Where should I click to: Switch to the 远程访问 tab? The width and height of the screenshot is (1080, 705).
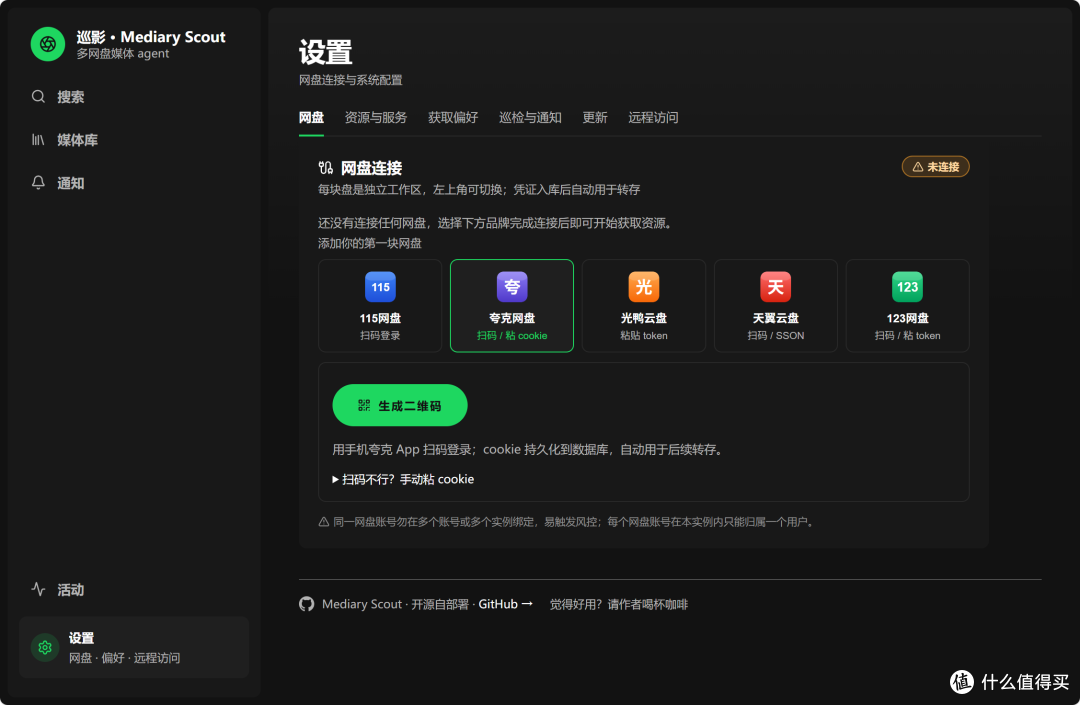[x=653, y=118]
